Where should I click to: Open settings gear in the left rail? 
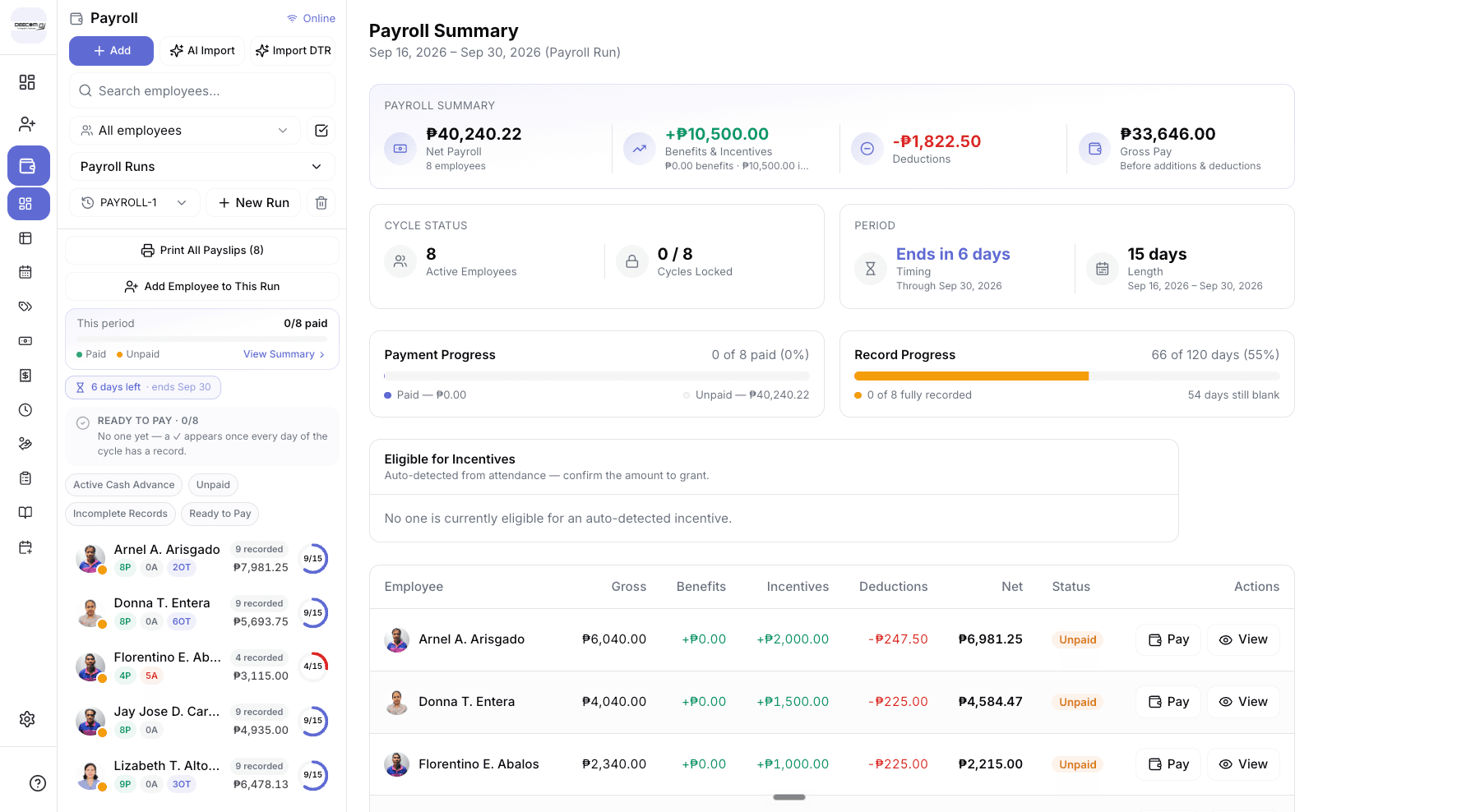pos(27,719)
